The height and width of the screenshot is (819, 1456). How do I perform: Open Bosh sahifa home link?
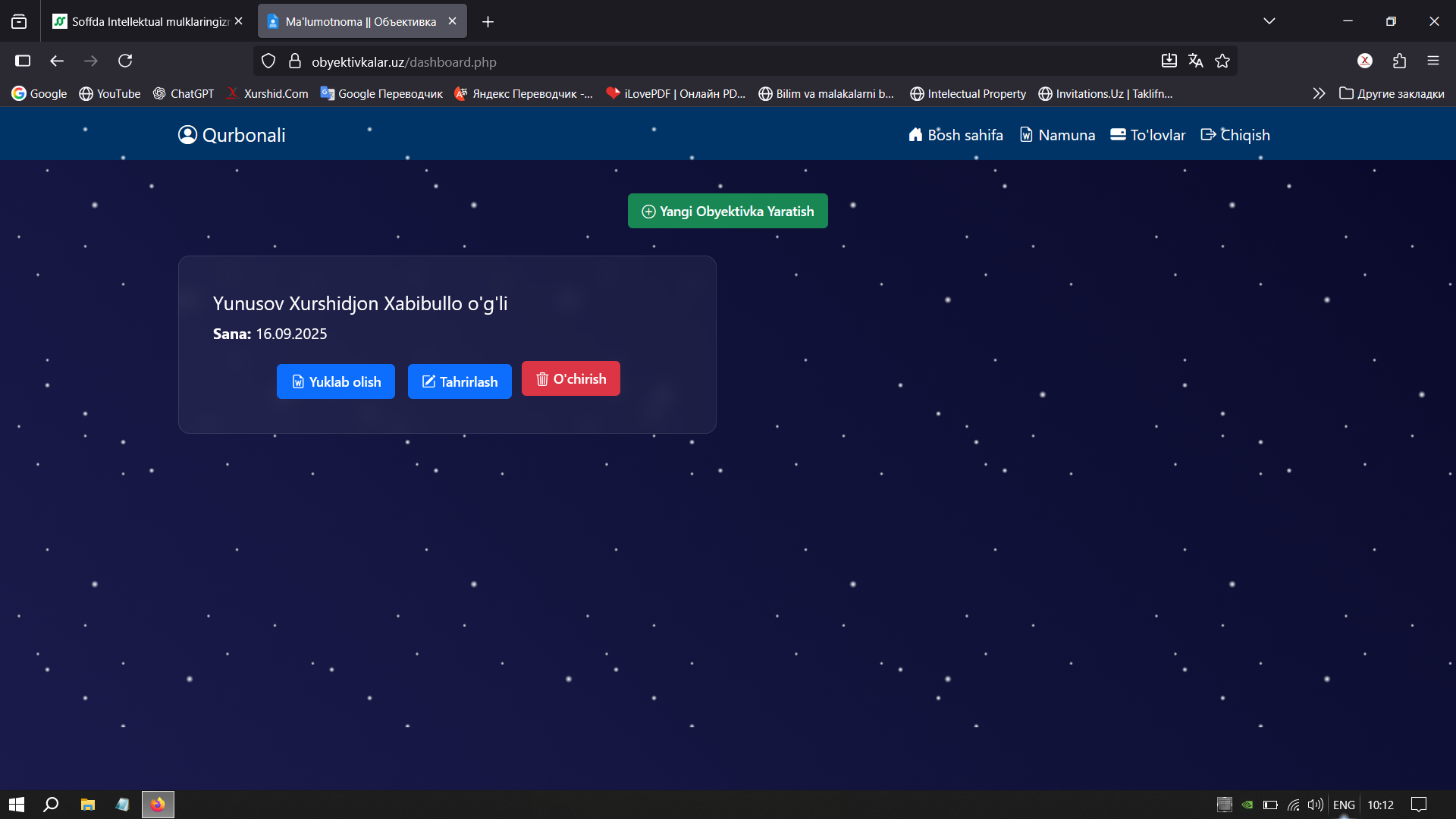coord(955,135)
